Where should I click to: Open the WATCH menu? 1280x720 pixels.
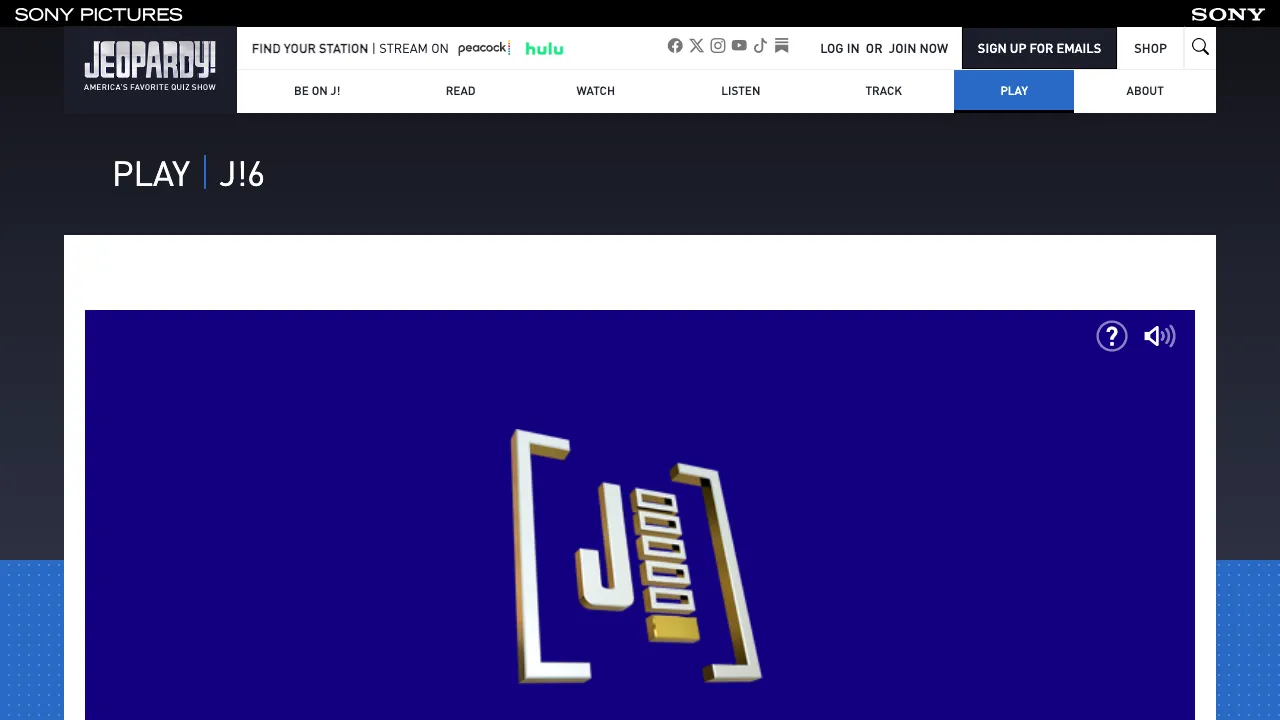(x=595, y=91)
